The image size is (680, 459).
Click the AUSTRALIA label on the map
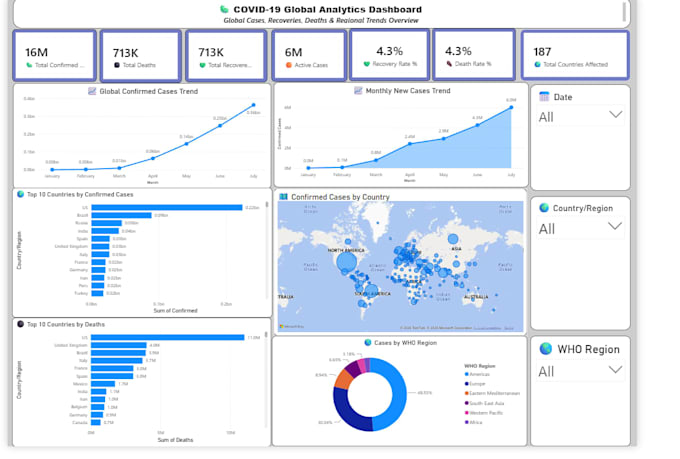(x=476, y=297)
